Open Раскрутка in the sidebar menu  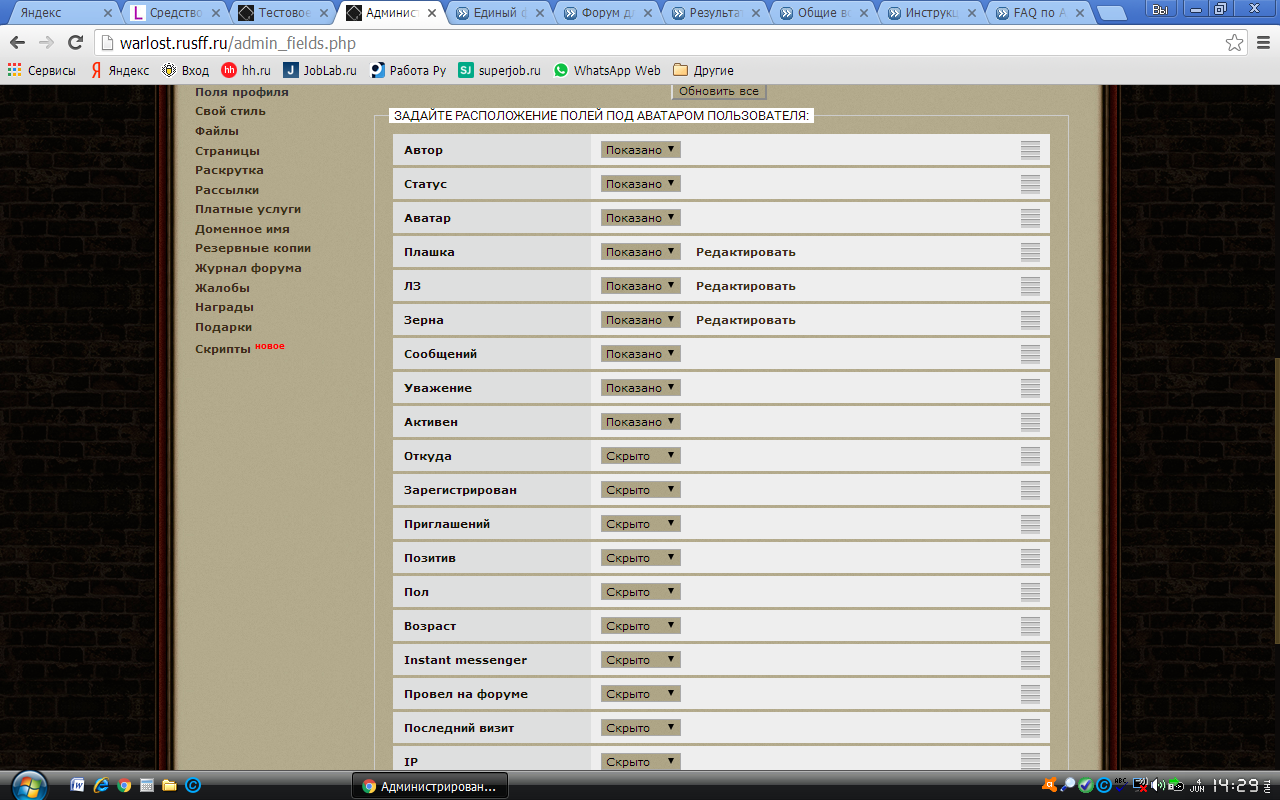(229, 170)
